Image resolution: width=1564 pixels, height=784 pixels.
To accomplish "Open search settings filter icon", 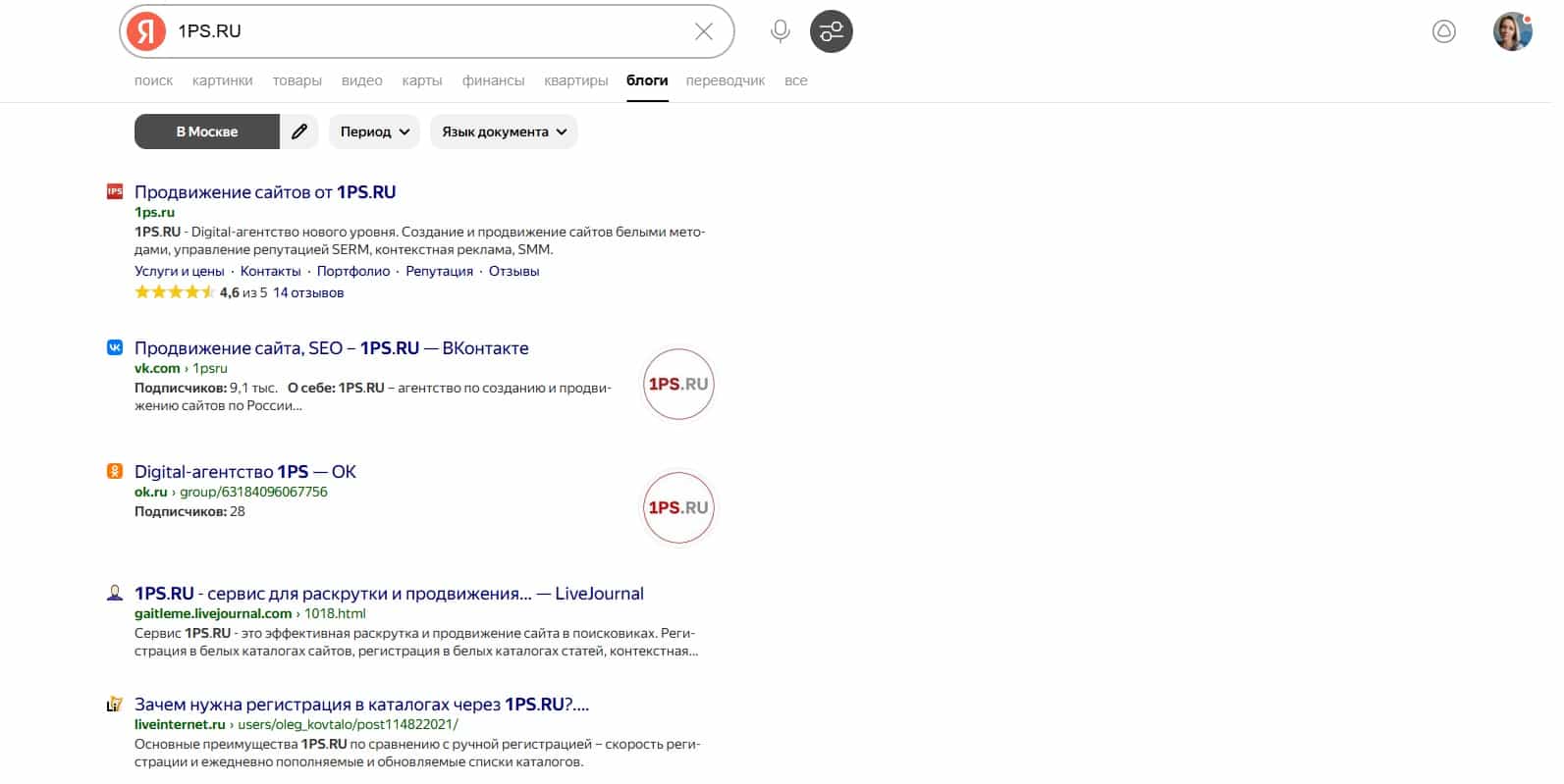I will click(x=832, y=31).
